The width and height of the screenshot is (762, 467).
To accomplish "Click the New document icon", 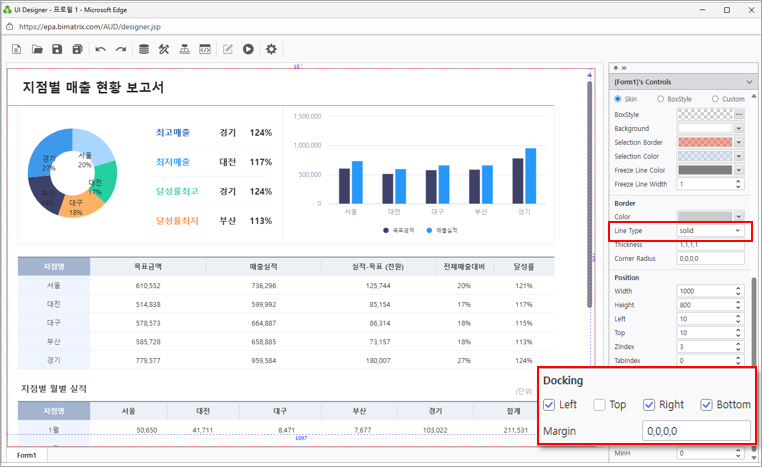I will (x=17, y=49).
